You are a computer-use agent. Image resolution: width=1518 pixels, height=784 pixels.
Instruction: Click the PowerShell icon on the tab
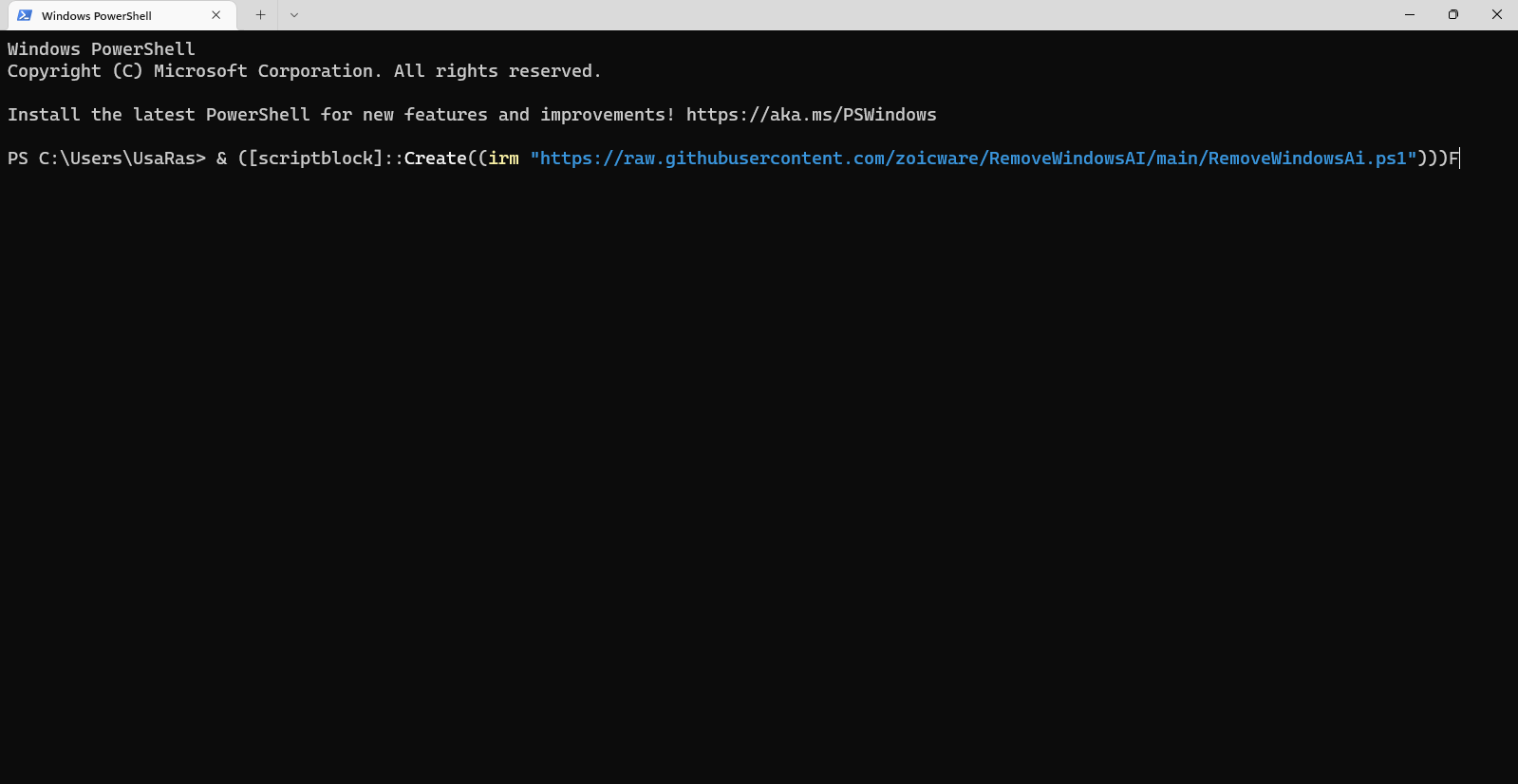click(26, 15)
